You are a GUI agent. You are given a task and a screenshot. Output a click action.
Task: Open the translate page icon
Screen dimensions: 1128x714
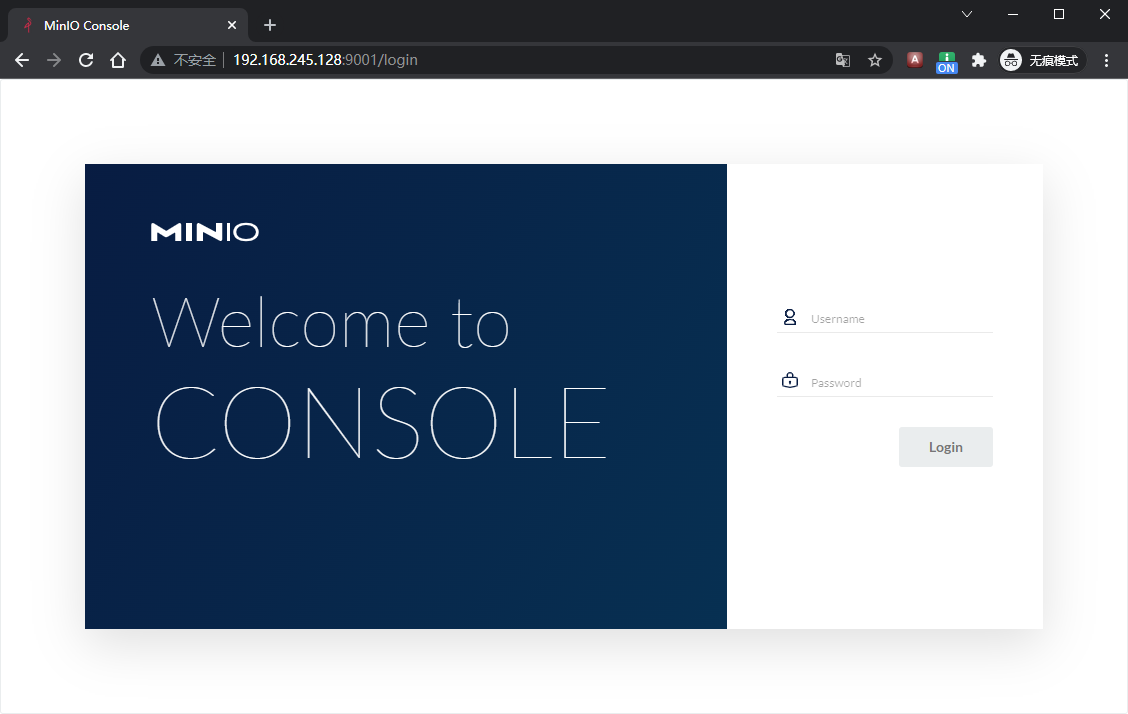click(842, 60)
